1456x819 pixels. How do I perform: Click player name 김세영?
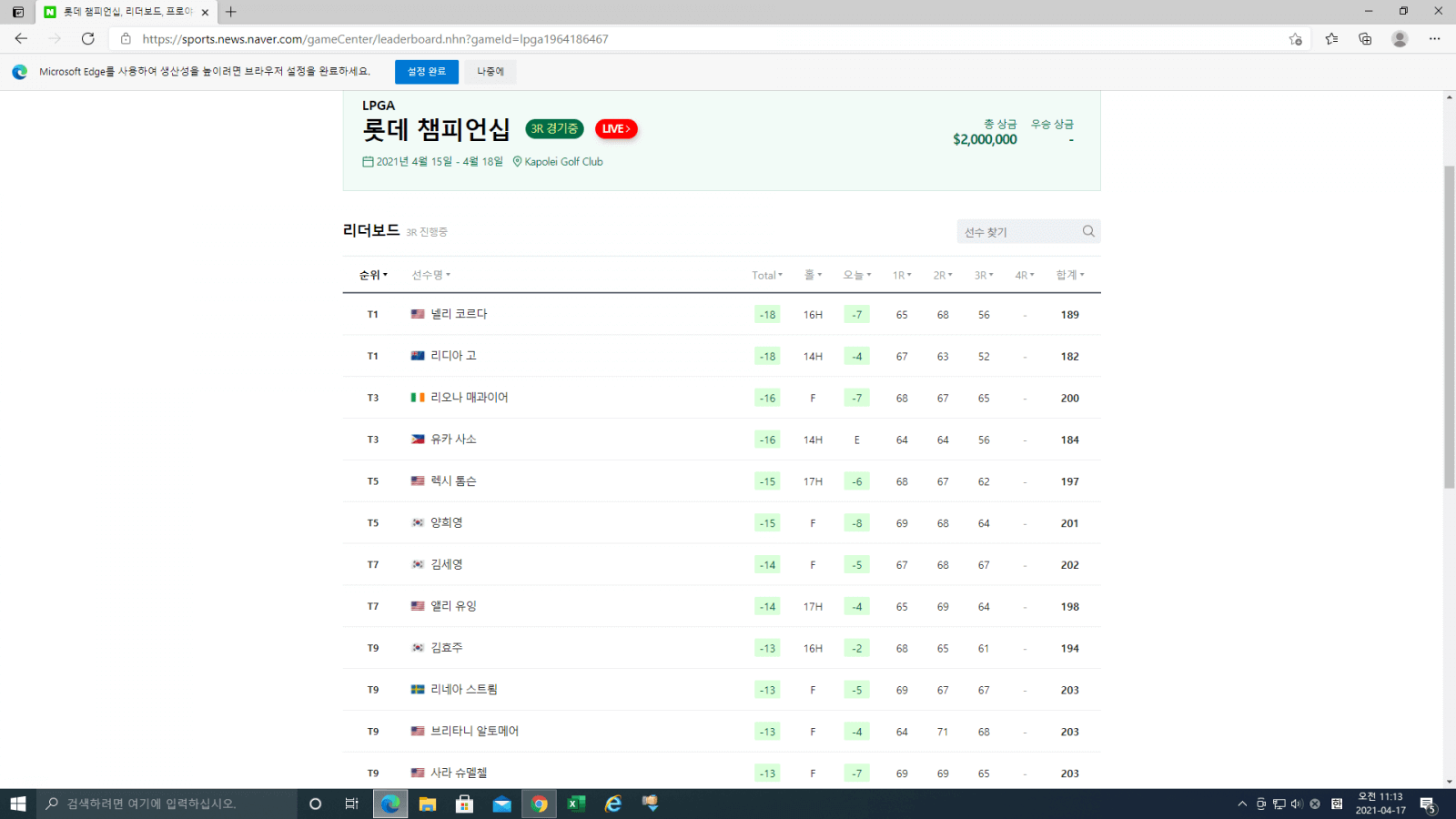447,564
